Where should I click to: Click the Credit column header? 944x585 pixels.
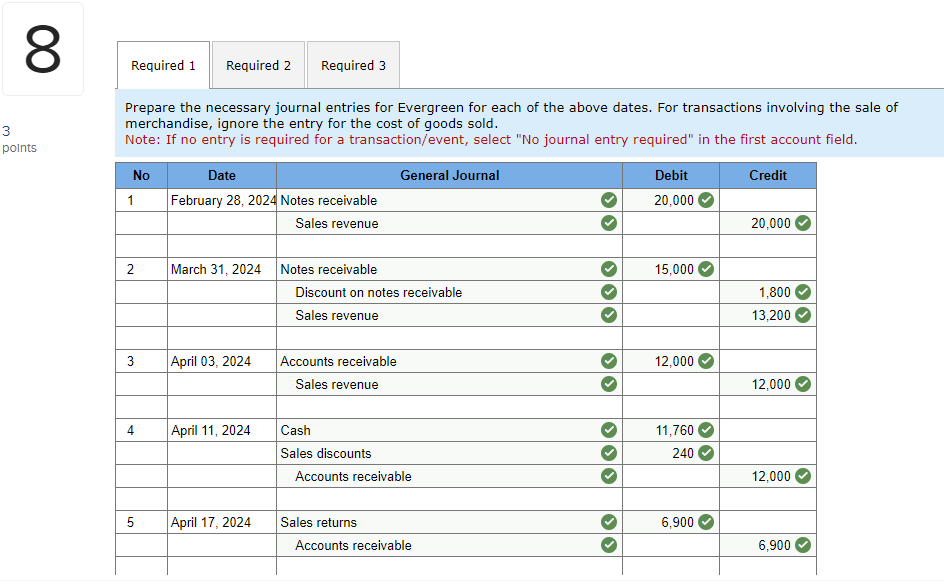pos(768,175)
